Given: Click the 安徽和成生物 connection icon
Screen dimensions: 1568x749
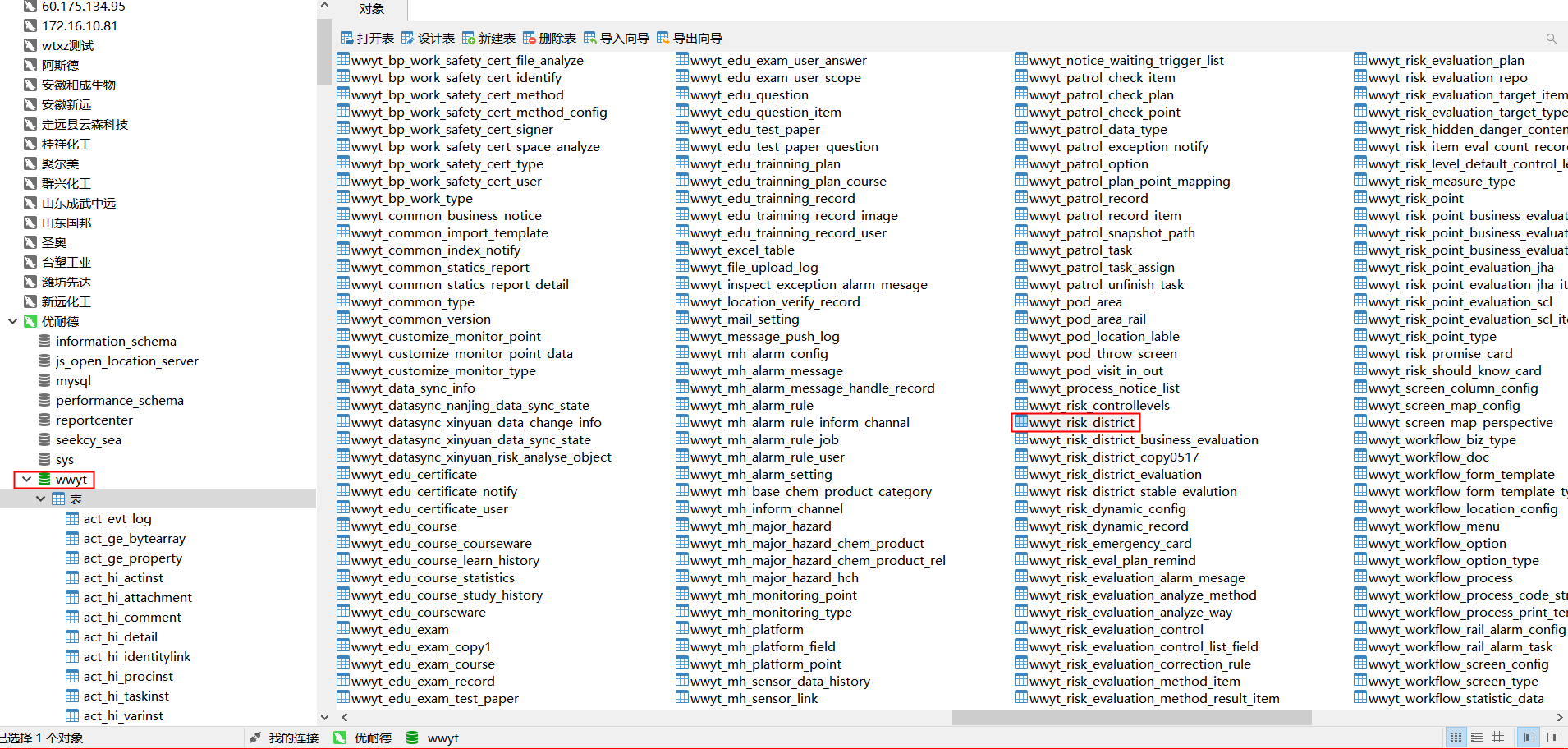Looking at the screenshot, I should 30,85.
